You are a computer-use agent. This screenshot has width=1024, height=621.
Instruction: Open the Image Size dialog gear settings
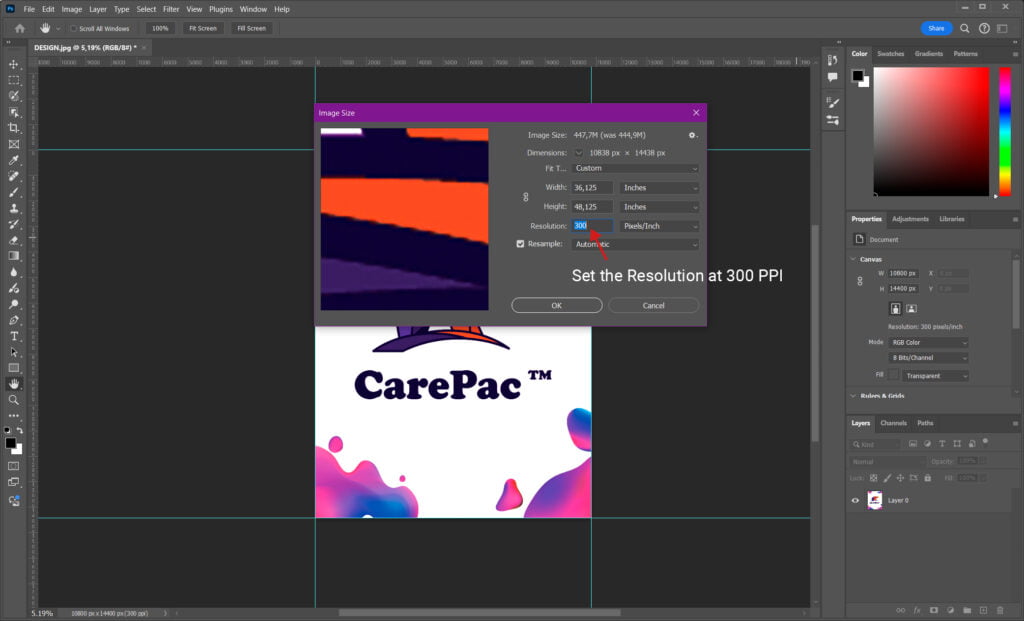[691, 135]
